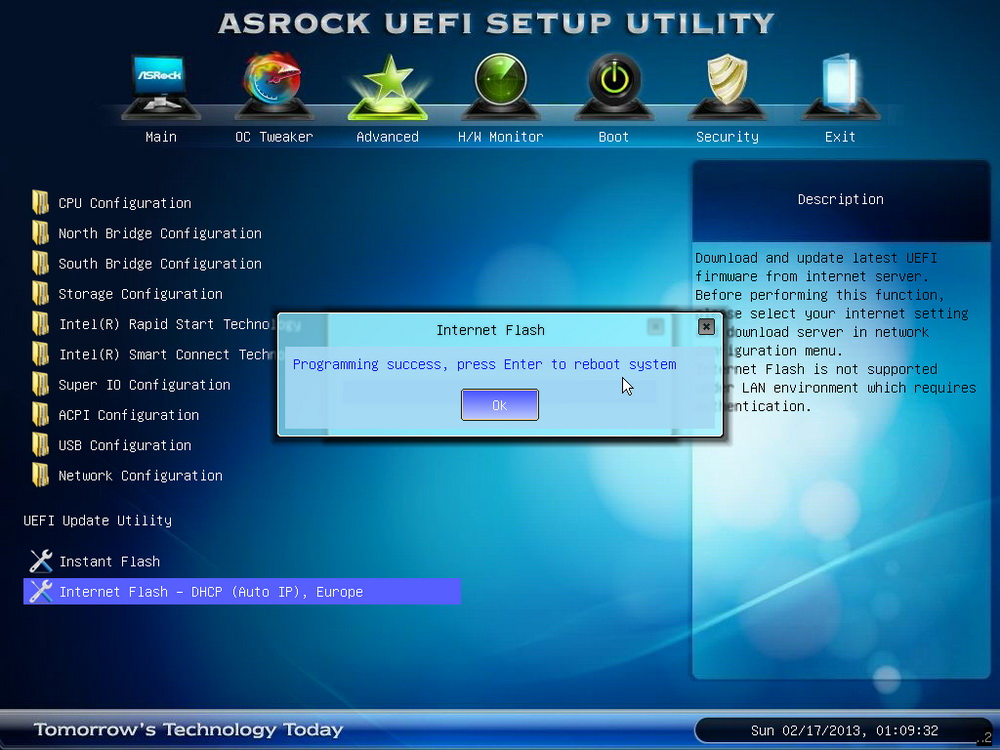
Task: Click folder icon beside North Bridge Configuration
Action: 40,233
